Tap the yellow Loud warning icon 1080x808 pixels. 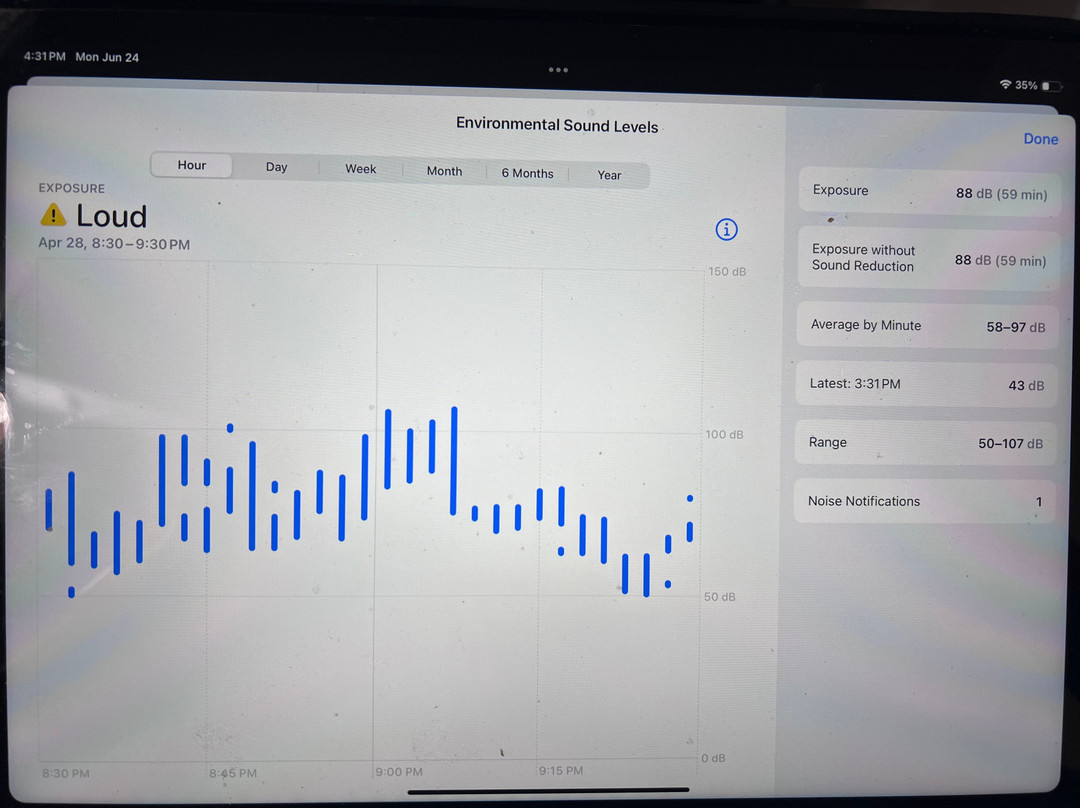(53, 215)
